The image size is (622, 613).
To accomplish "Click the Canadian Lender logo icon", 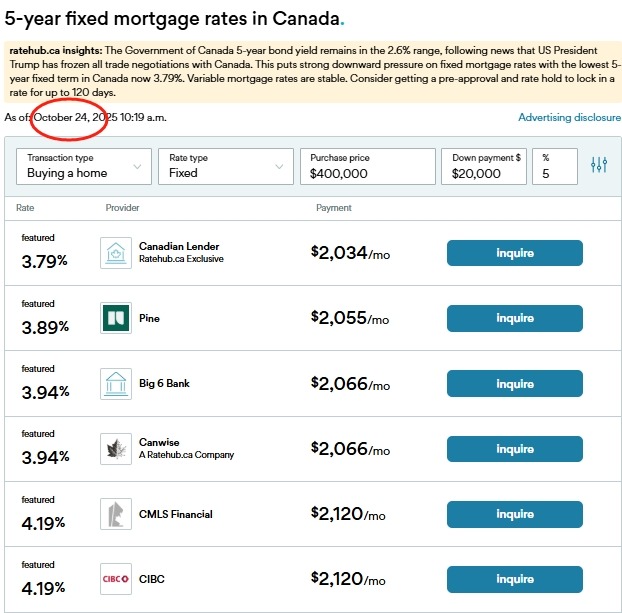I will click(x=116, y=253).
